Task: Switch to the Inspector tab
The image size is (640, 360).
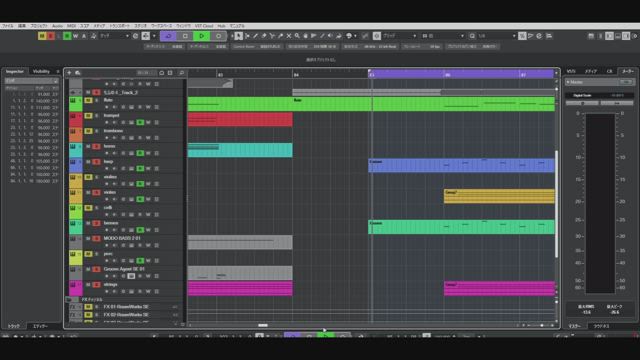Action: (x=15, y=71)
